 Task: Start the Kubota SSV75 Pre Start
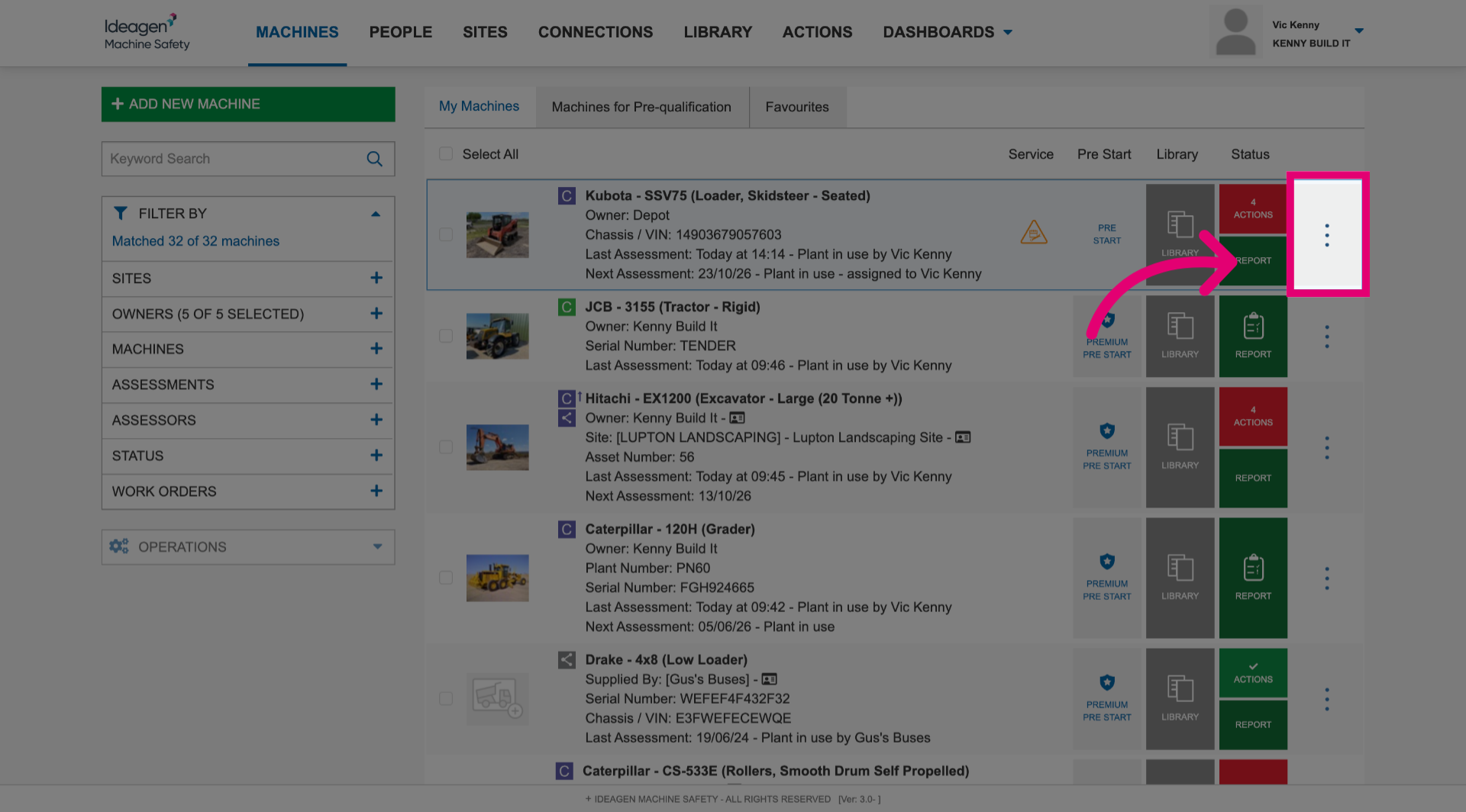[x=1107, y=234]
